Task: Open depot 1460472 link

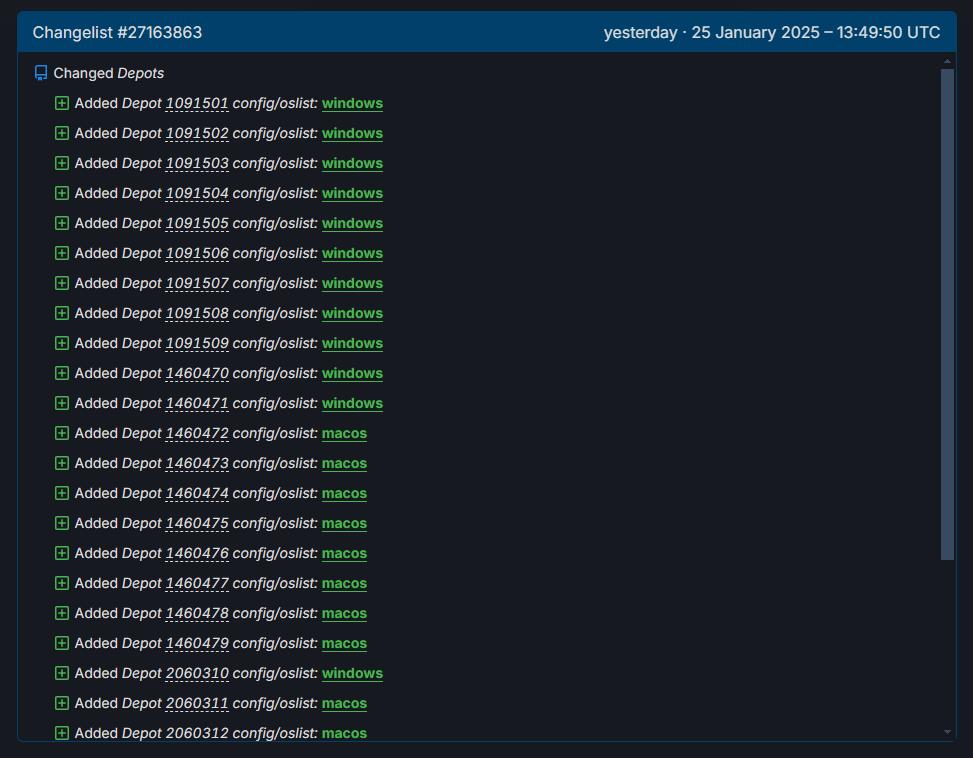Action: pyautogui.click(x=197, y=434)
